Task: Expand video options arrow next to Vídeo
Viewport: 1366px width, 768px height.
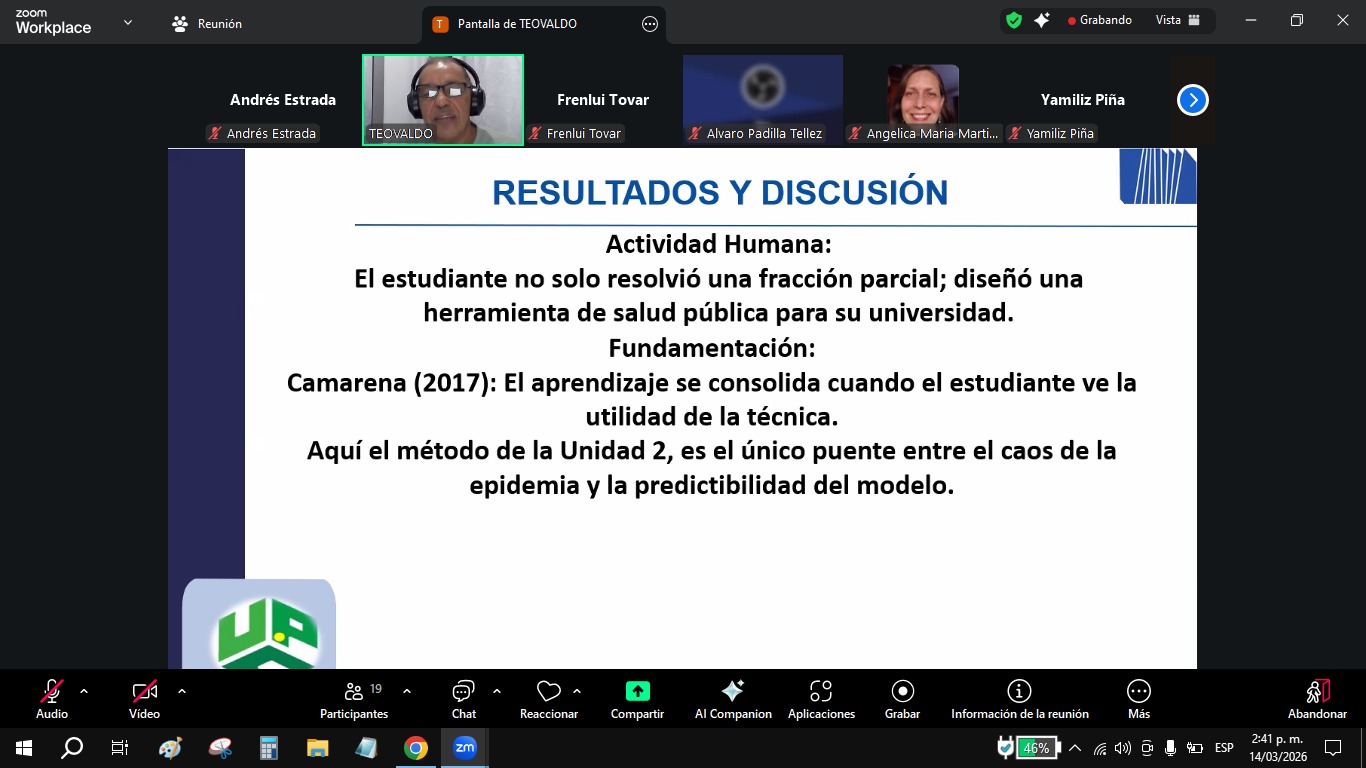Action: click(181, 691)
